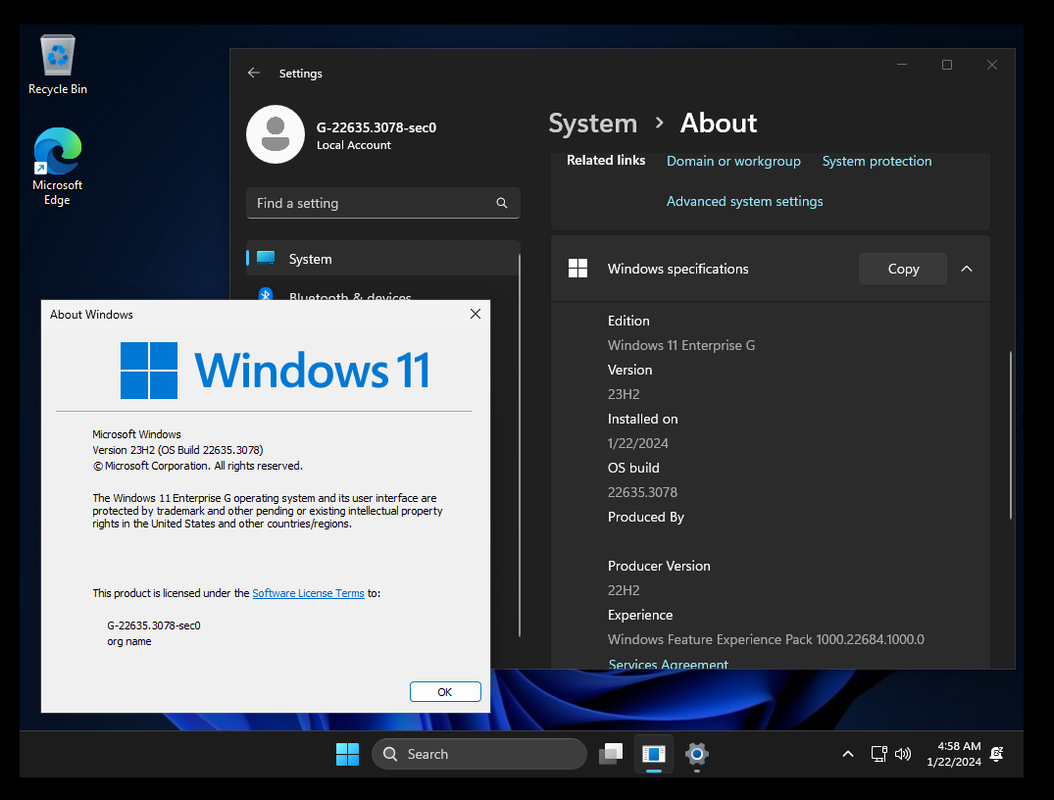The width and height of the screenshot is (1054, 800).
Task: Minimize the Settings window
Action: point(902,65)
